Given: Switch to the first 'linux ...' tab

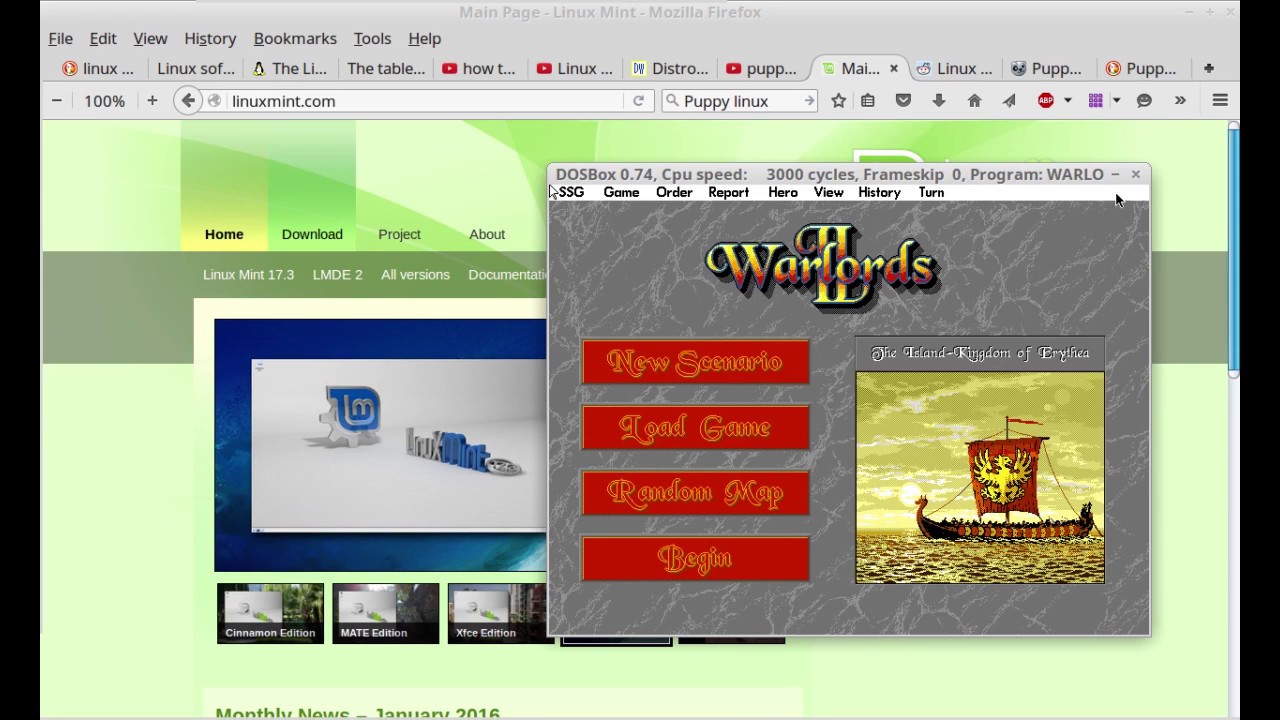Looking at the screenshot, I should coord(98,68).
